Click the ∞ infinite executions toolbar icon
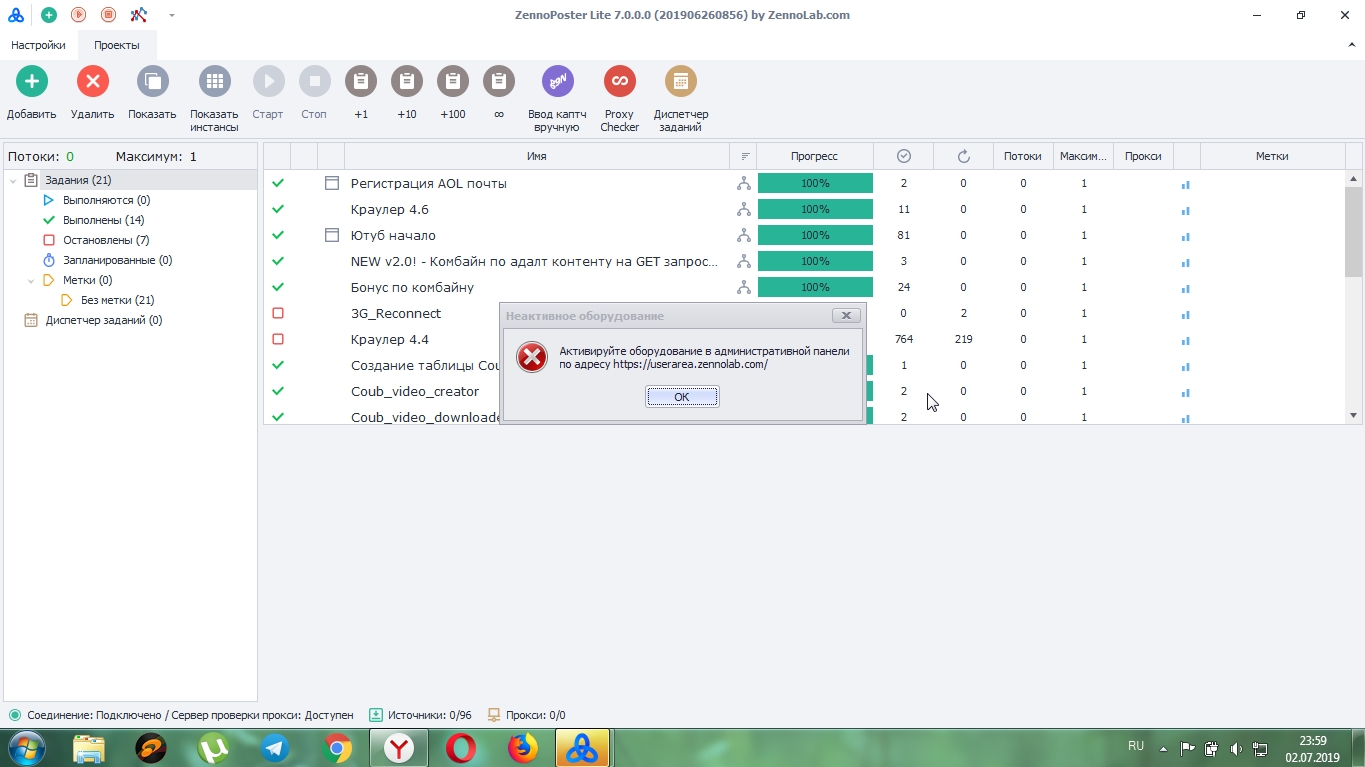Viewport: 1365px width, 767px height. tap(499, 81)
